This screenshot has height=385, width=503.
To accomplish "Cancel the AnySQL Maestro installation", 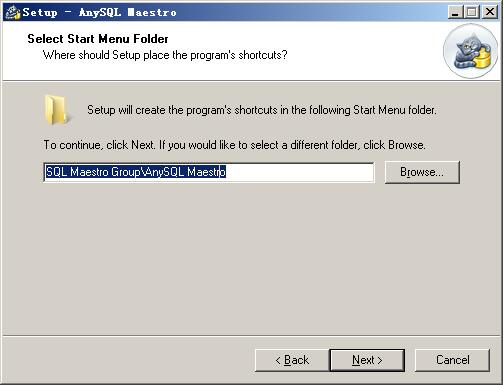I will point(452,360).
